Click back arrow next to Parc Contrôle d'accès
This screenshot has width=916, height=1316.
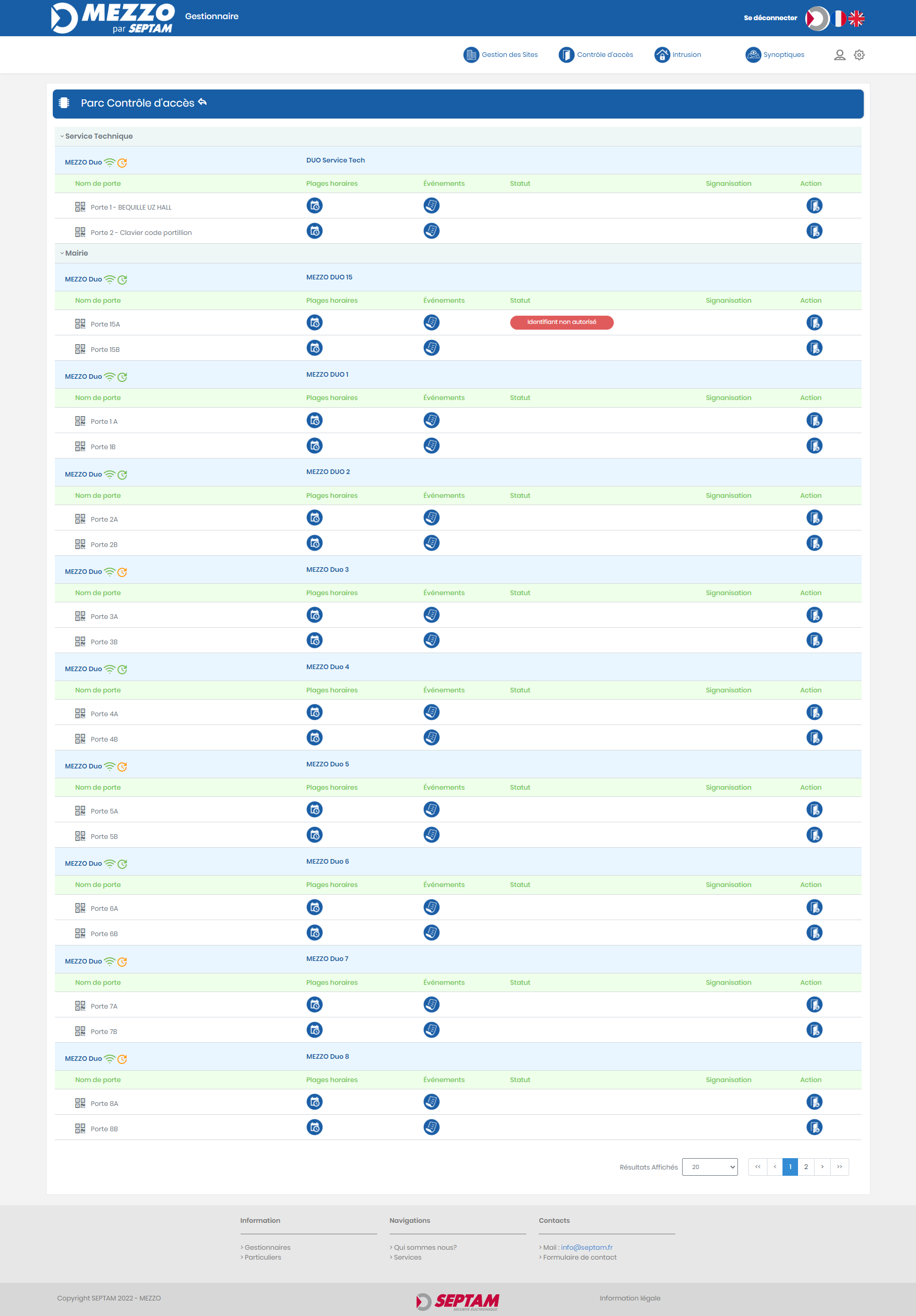pyautogui.click(x=202, y=102)
